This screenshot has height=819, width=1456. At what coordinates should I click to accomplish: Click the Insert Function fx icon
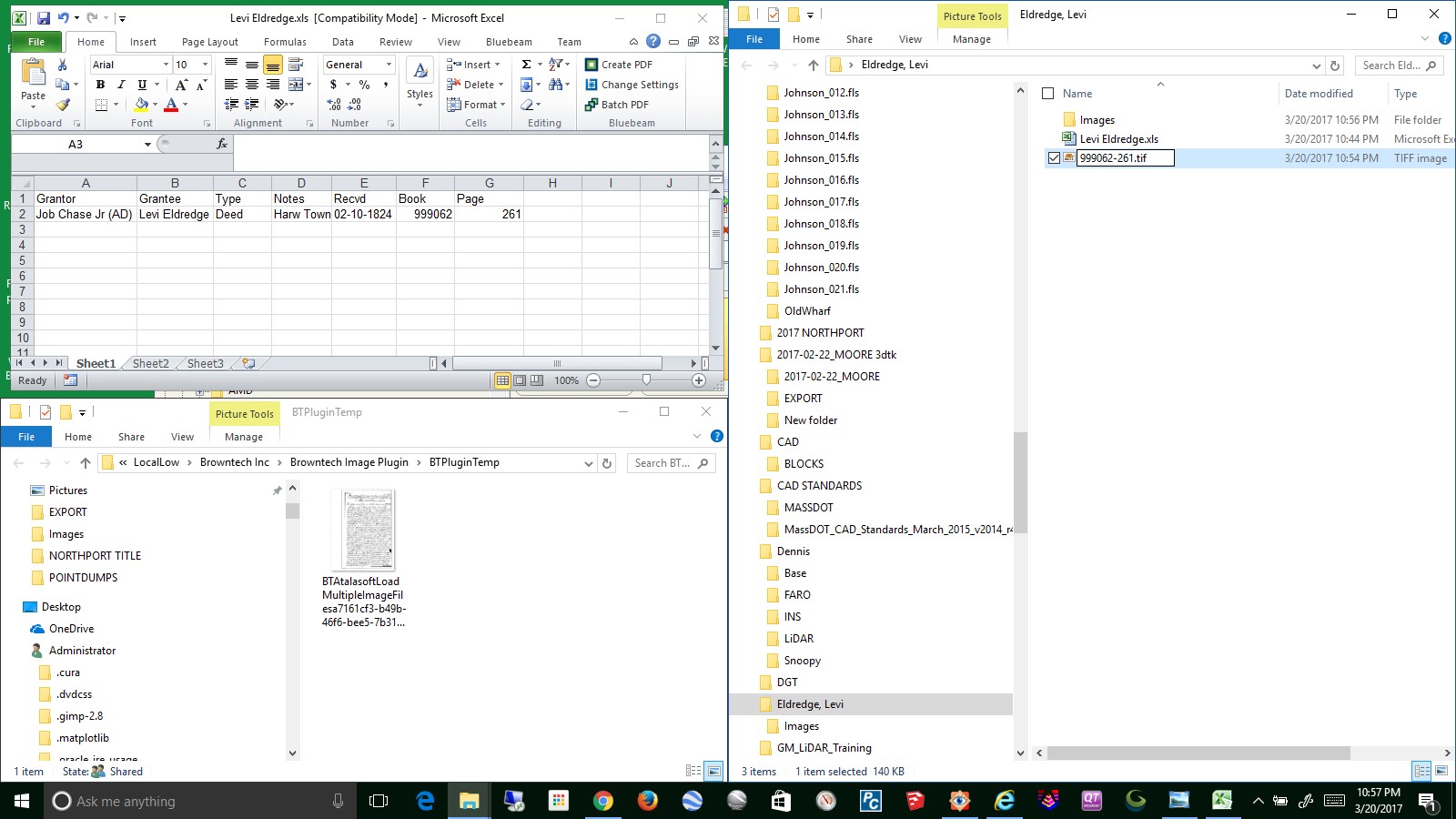pyautogui.click(x=221, y=144)
